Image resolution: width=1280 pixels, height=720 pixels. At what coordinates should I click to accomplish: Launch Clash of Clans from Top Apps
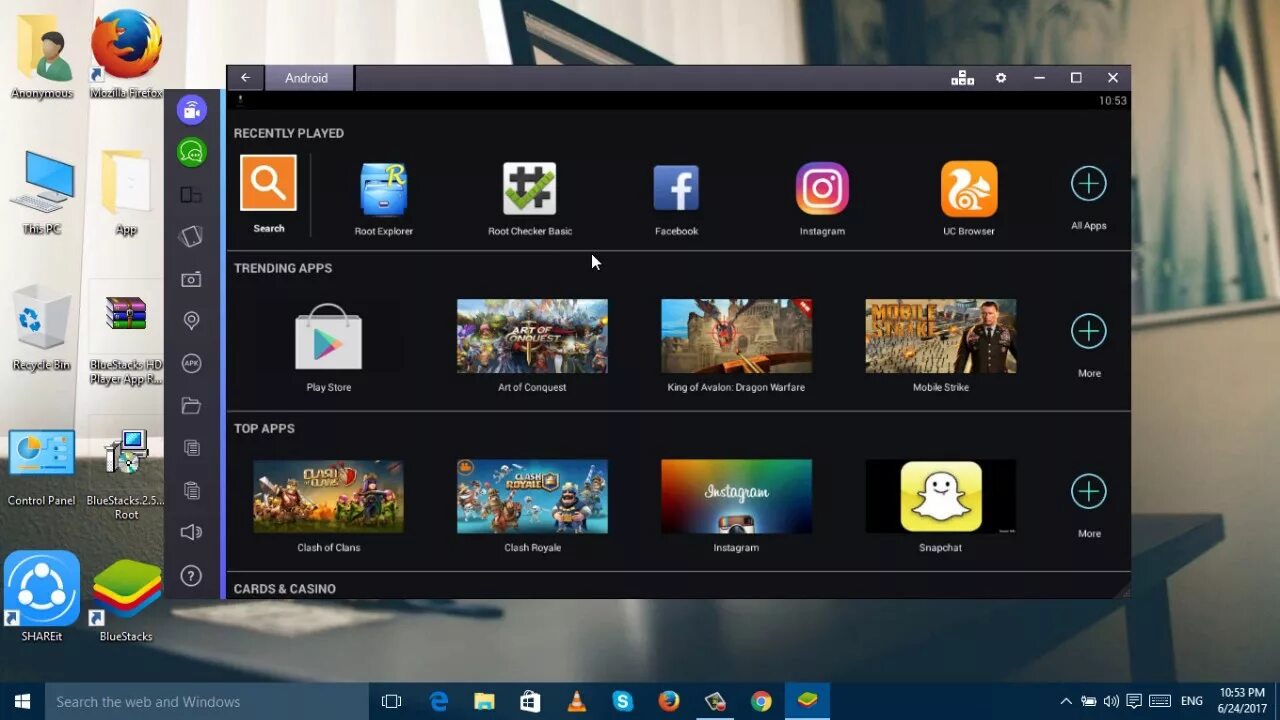coord(328,497)
